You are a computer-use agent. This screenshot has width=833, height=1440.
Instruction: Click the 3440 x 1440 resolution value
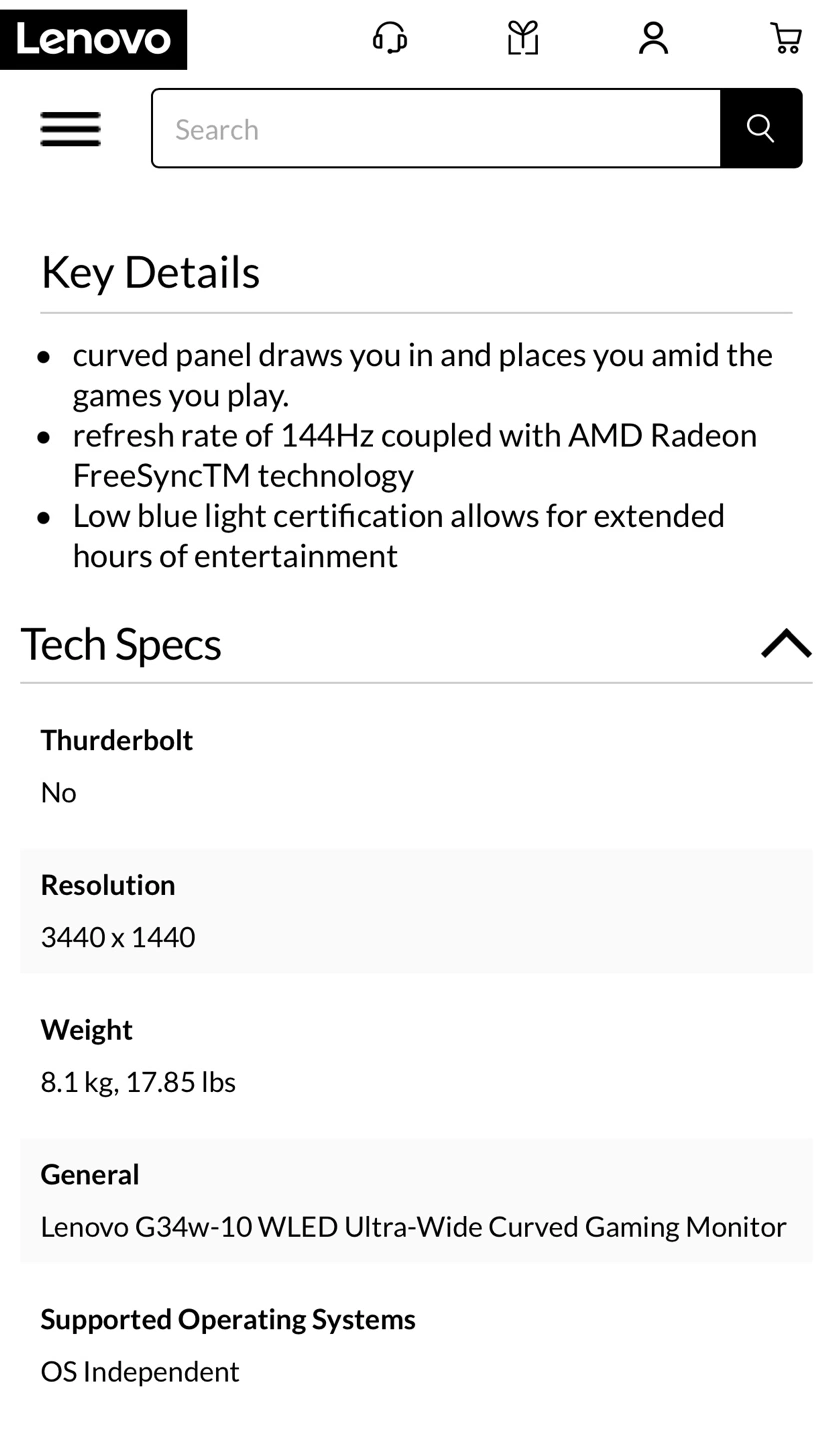(x=118, y=937)
